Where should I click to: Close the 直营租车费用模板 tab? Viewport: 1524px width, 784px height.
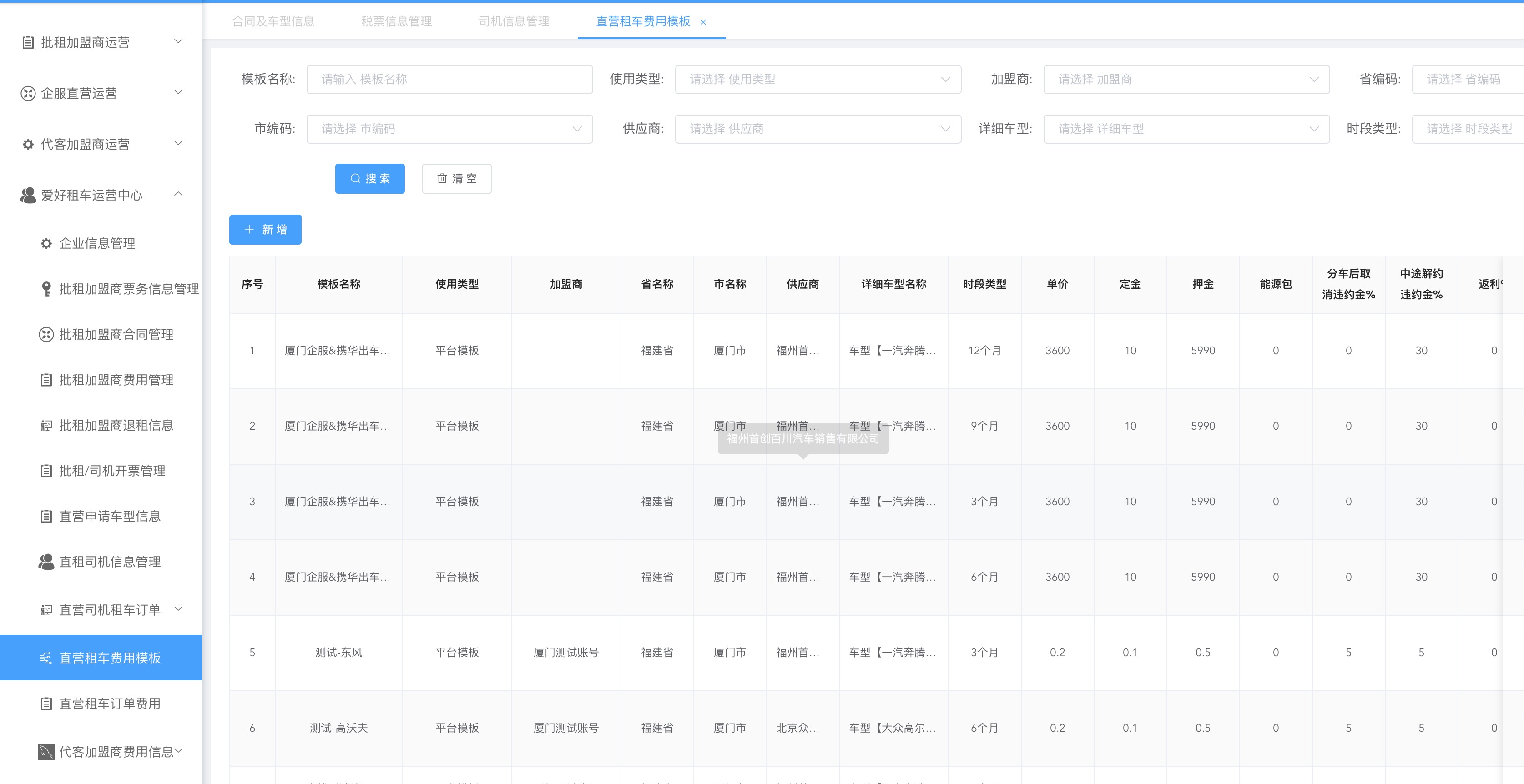coord(703,22)
